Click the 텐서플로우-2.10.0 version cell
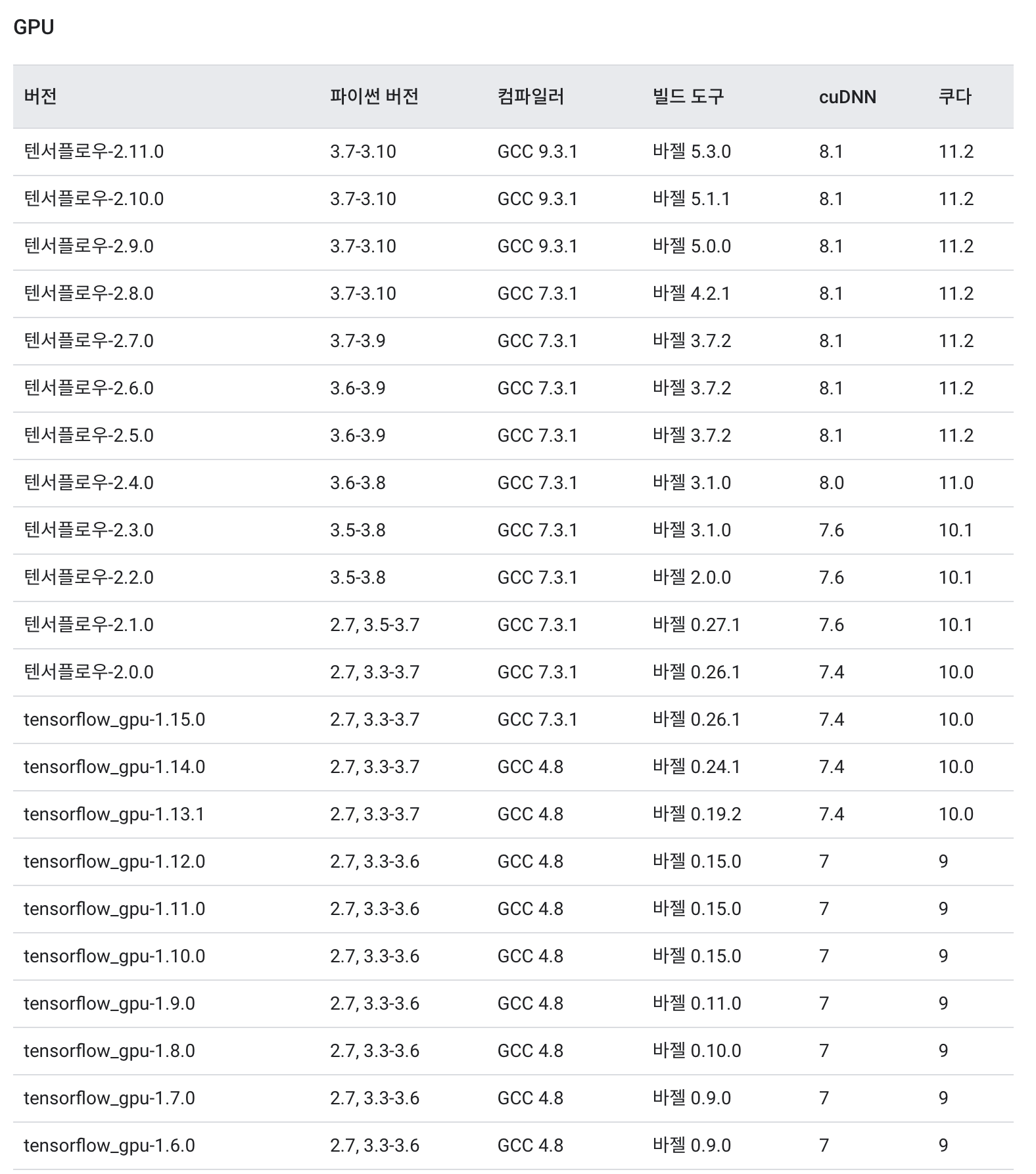The width and height of the screenshot is (1036, 1174). (x=94, y=199)
